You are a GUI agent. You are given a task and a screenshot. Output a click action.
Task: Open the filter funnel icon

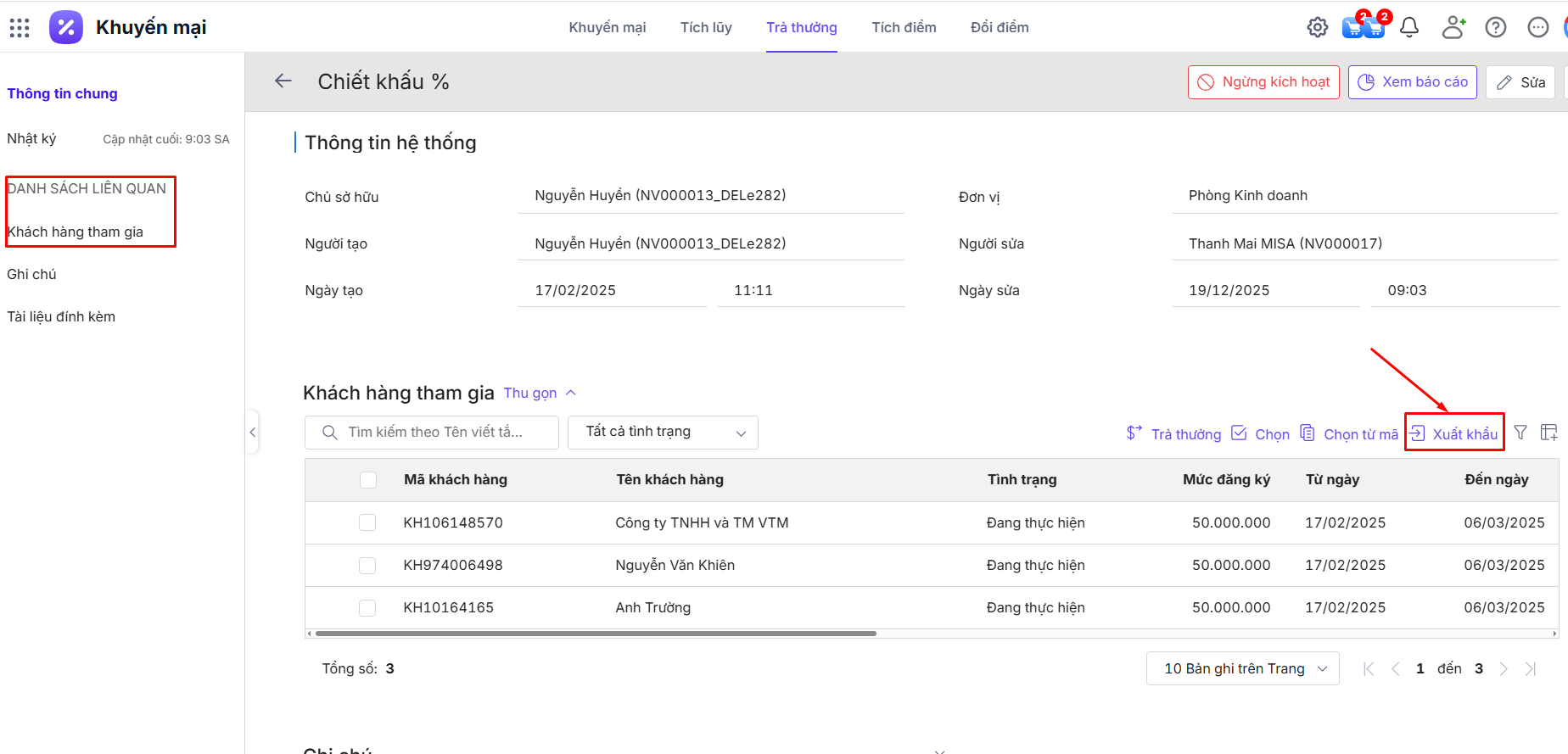pos(1520,433)
